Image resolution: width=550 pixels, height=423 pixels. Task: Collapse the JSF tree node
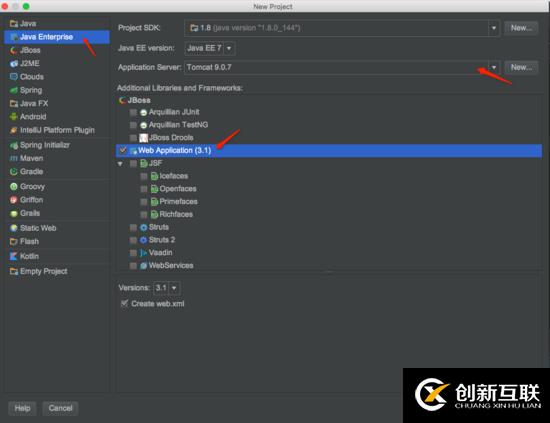click(120, 163)
